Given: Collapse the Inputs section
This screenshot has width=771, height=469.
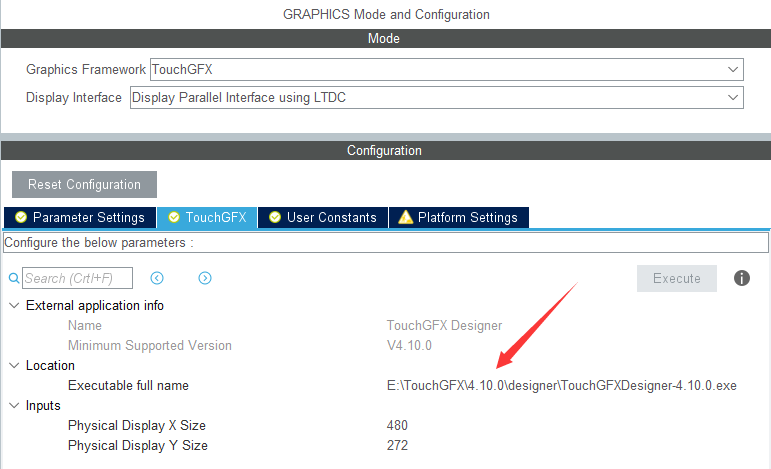Looking at the screenshot, I should pos(14,405).
